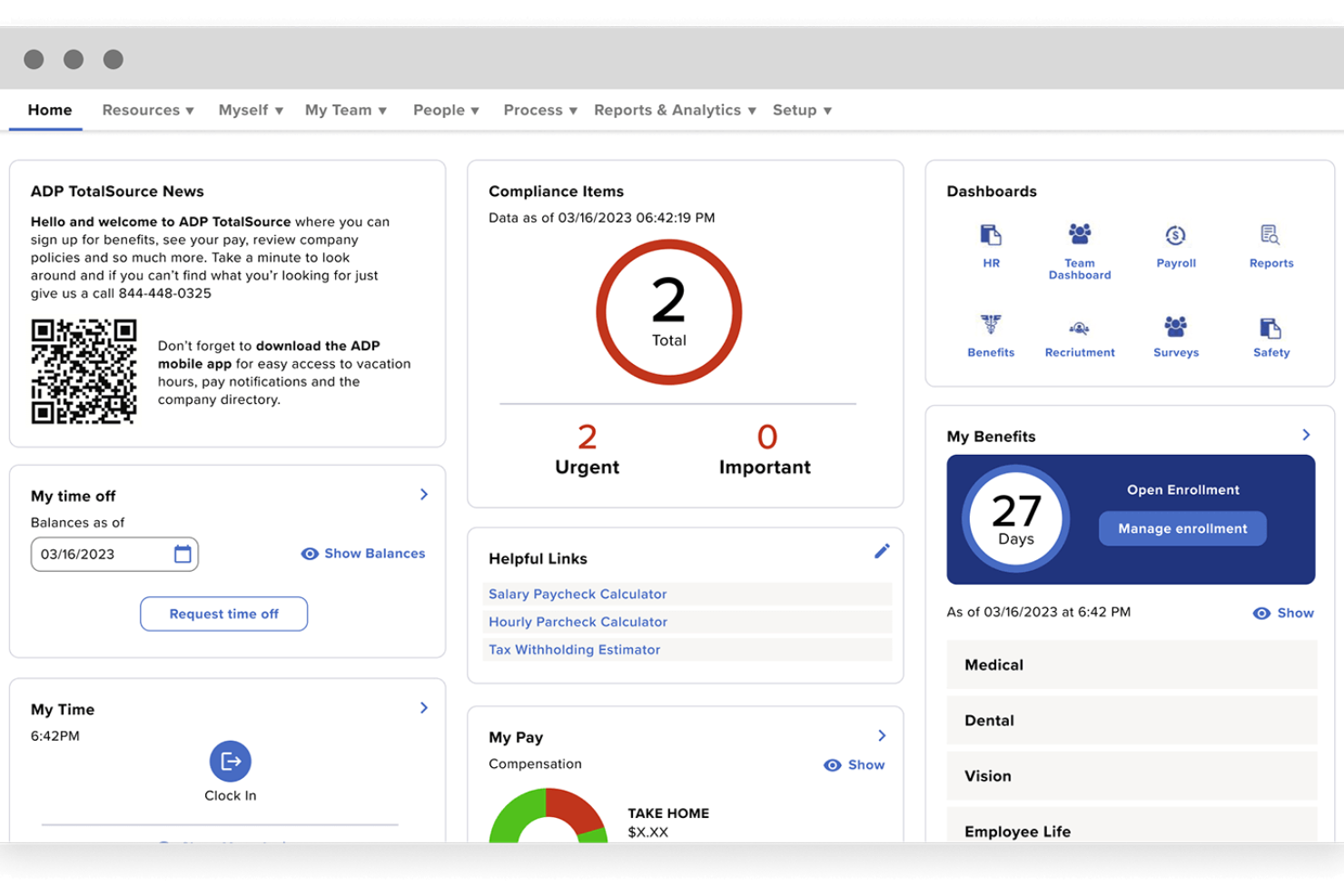Expand the My time off card chevron

click(424, 495)
